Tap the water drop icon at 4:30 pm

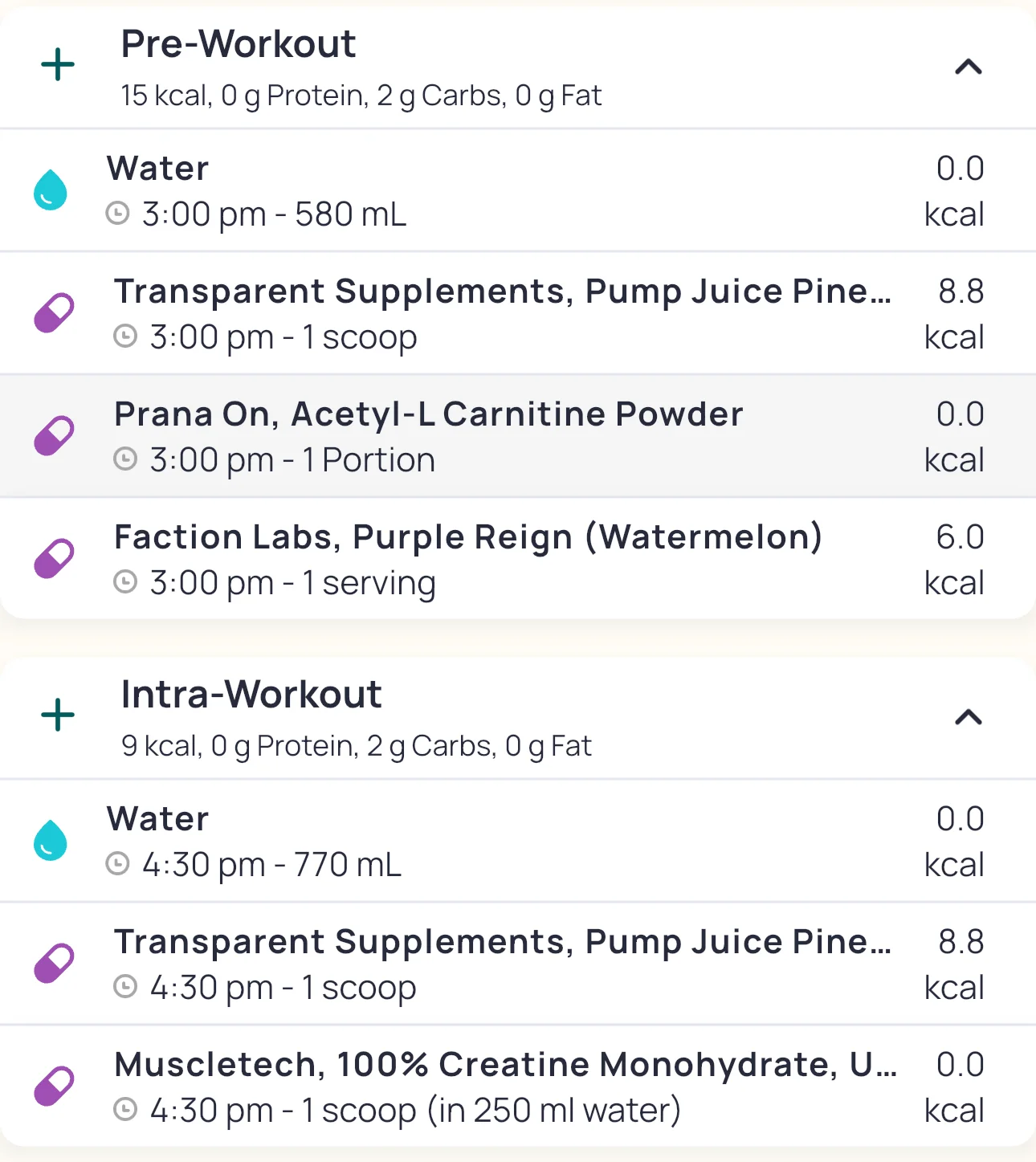tap(51, 841)
